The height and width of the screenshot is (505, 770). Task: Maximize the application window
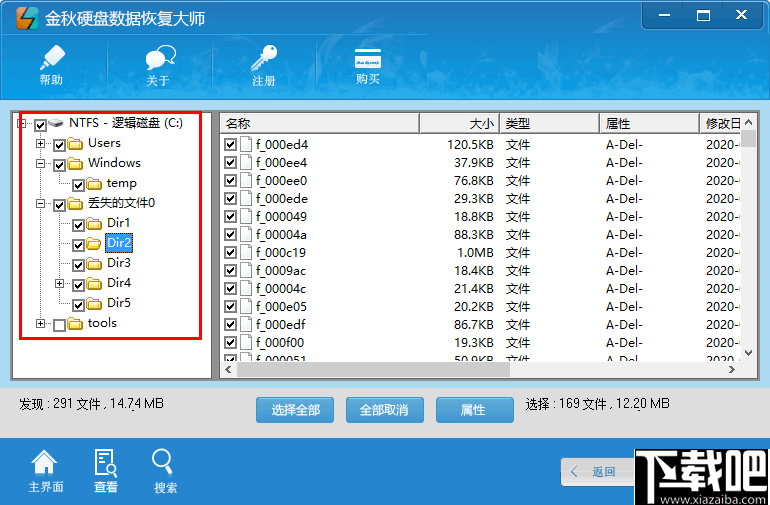[703, 16]
